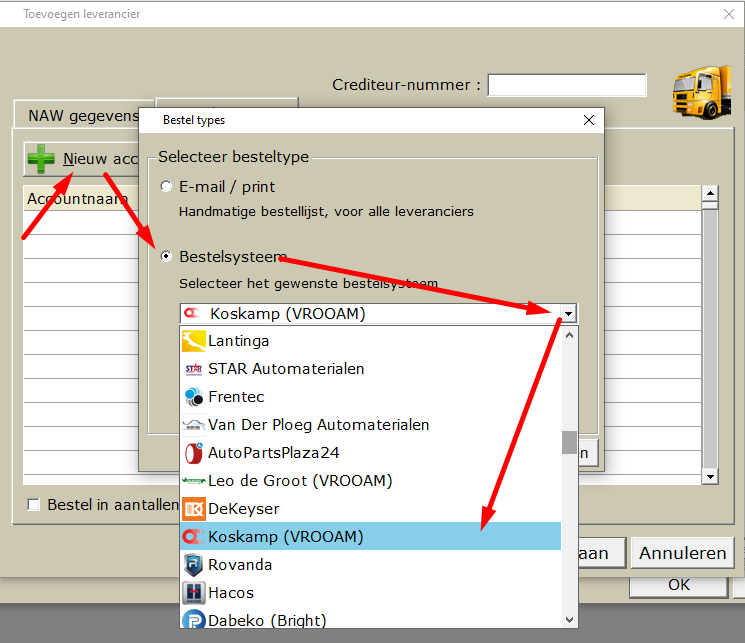Viewport: 745px width, 643px height.
Task: Choose Frentec from the list
Action: [371, 397]
